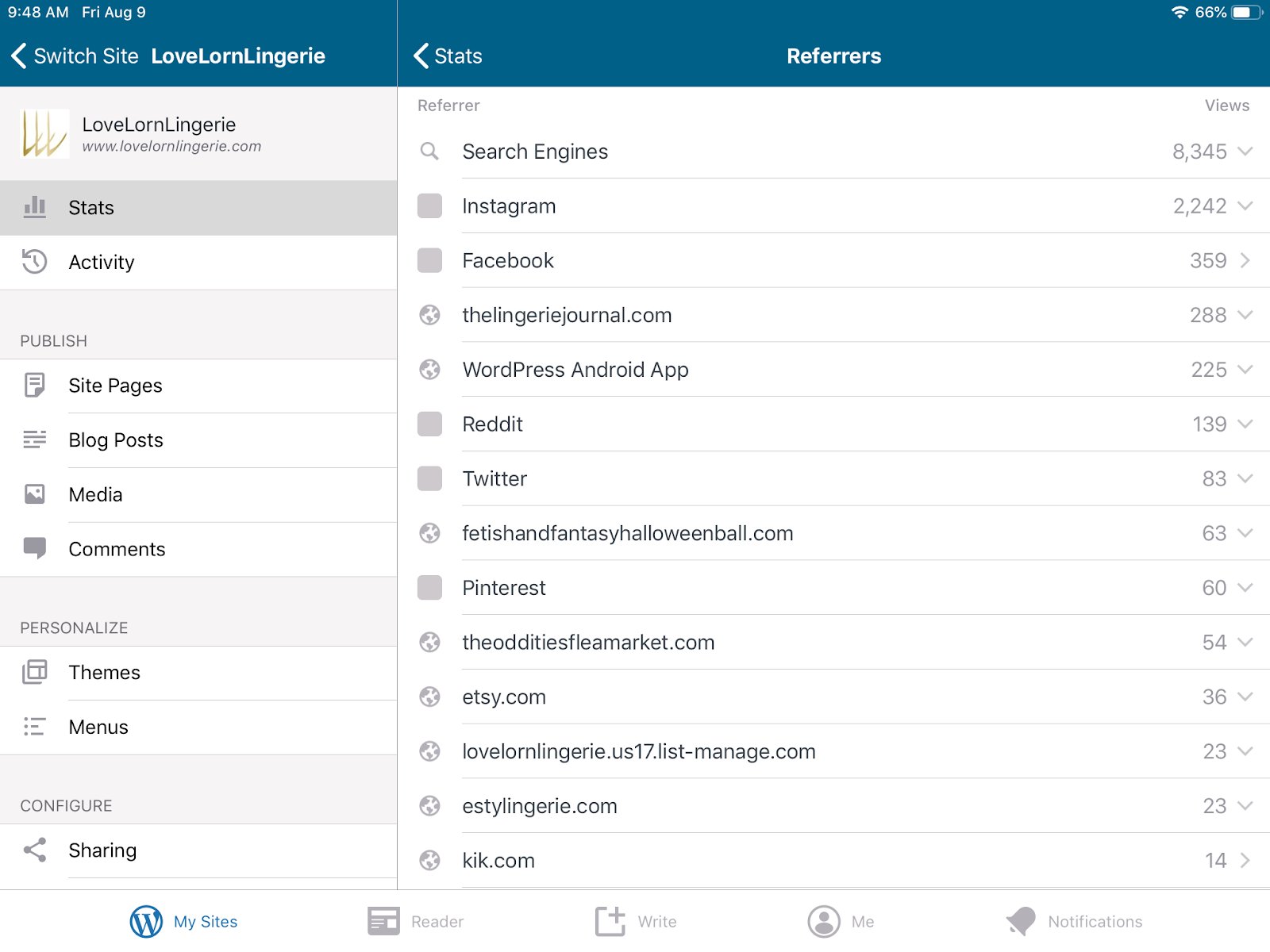Click the kik.com globe icon
This screenshot has height=952, width=1270.
(x=429, y=860)
